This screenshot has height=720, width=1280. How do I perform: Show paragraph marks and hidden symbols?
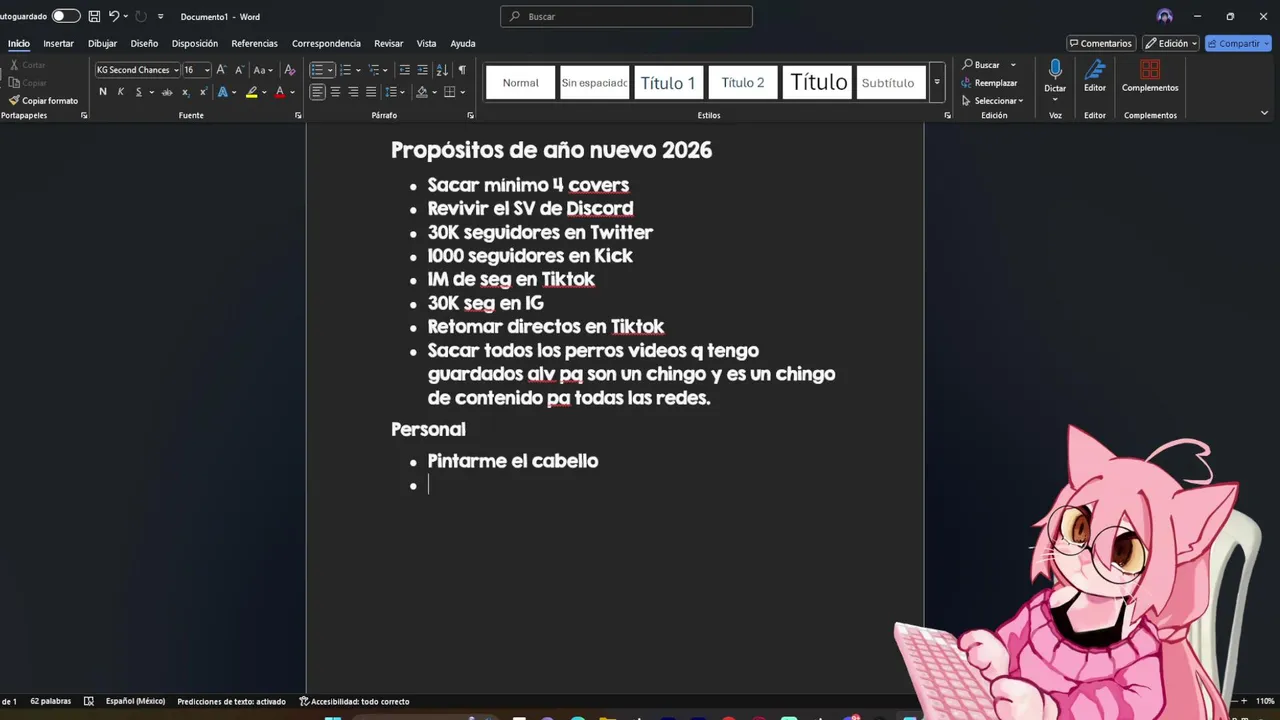point(461,70)
